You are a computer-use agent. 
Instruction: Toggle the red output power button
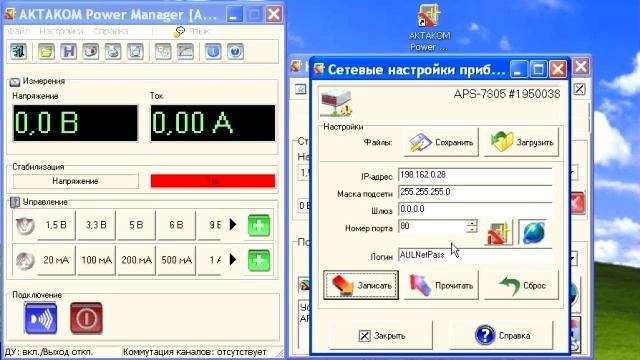pyautogui.click(x=86, y=318)
